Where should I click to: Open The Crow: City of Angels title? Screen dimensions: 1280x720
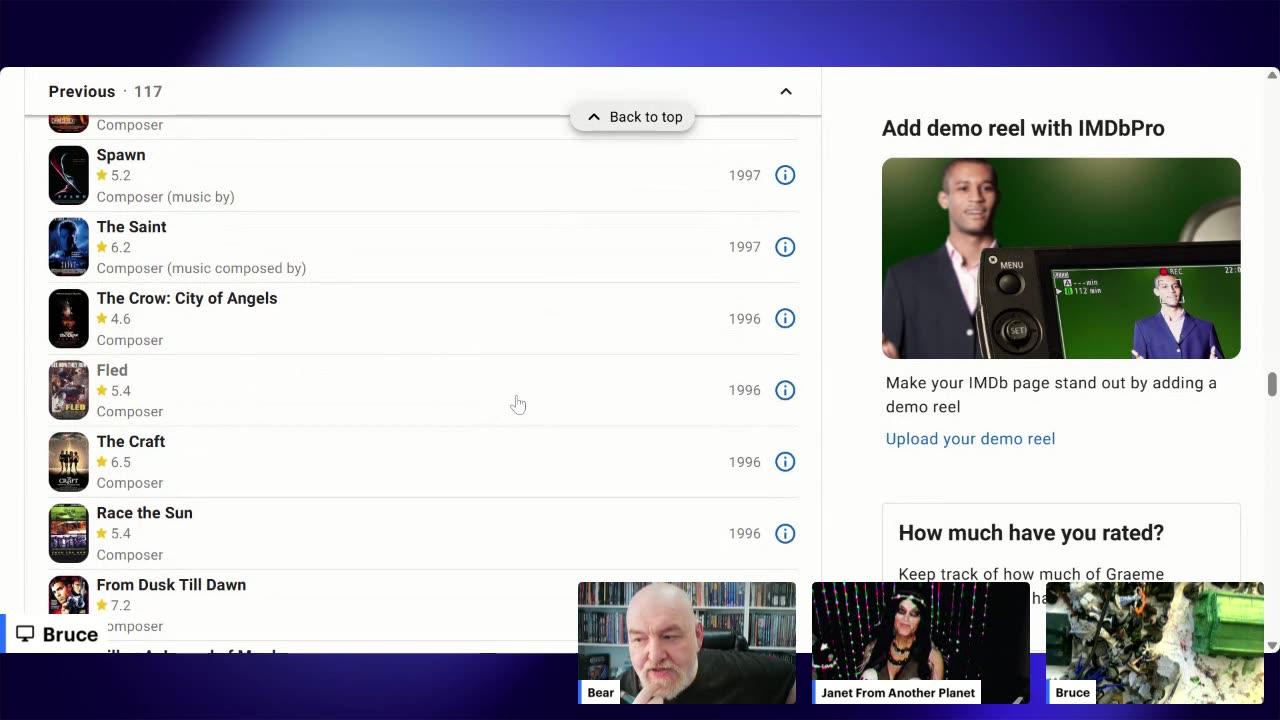tap(187, 298)
